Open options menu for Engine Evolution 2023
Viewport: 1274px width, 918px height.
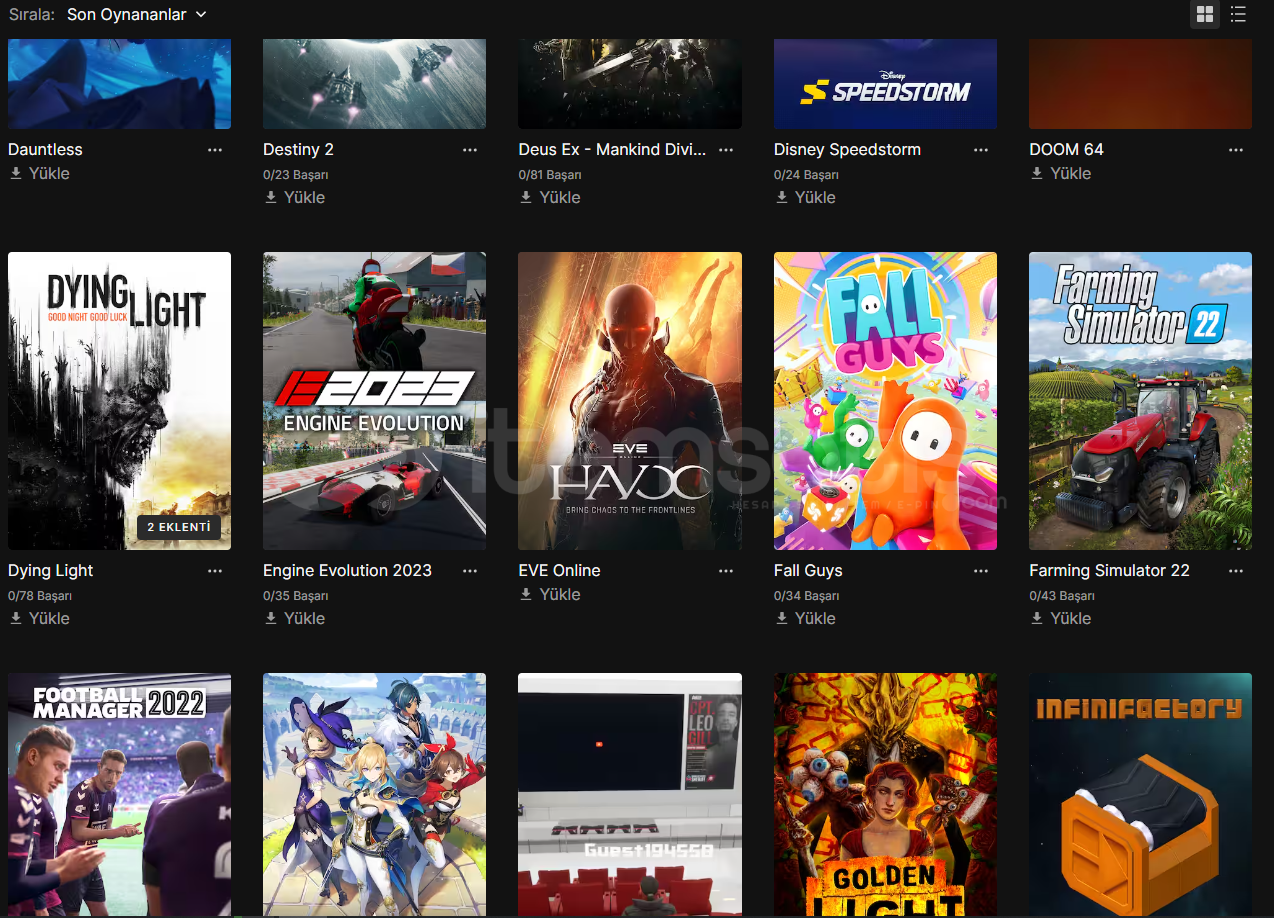tap(470, 570)
